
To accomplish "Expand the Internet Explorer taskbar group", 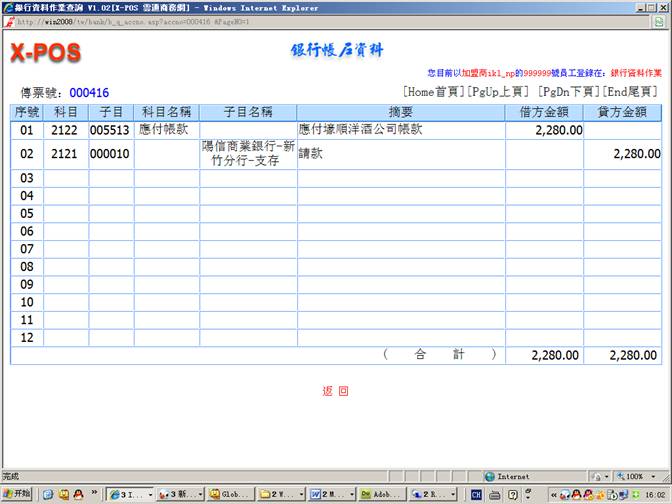I will point(130,494).
